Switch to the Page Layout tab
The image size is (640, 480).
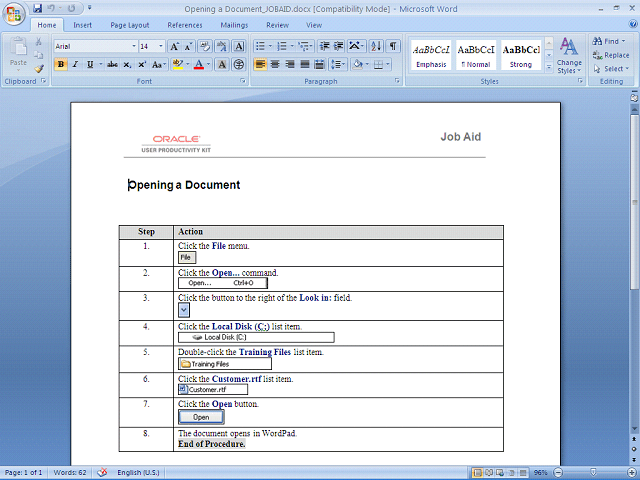point(130,25)
